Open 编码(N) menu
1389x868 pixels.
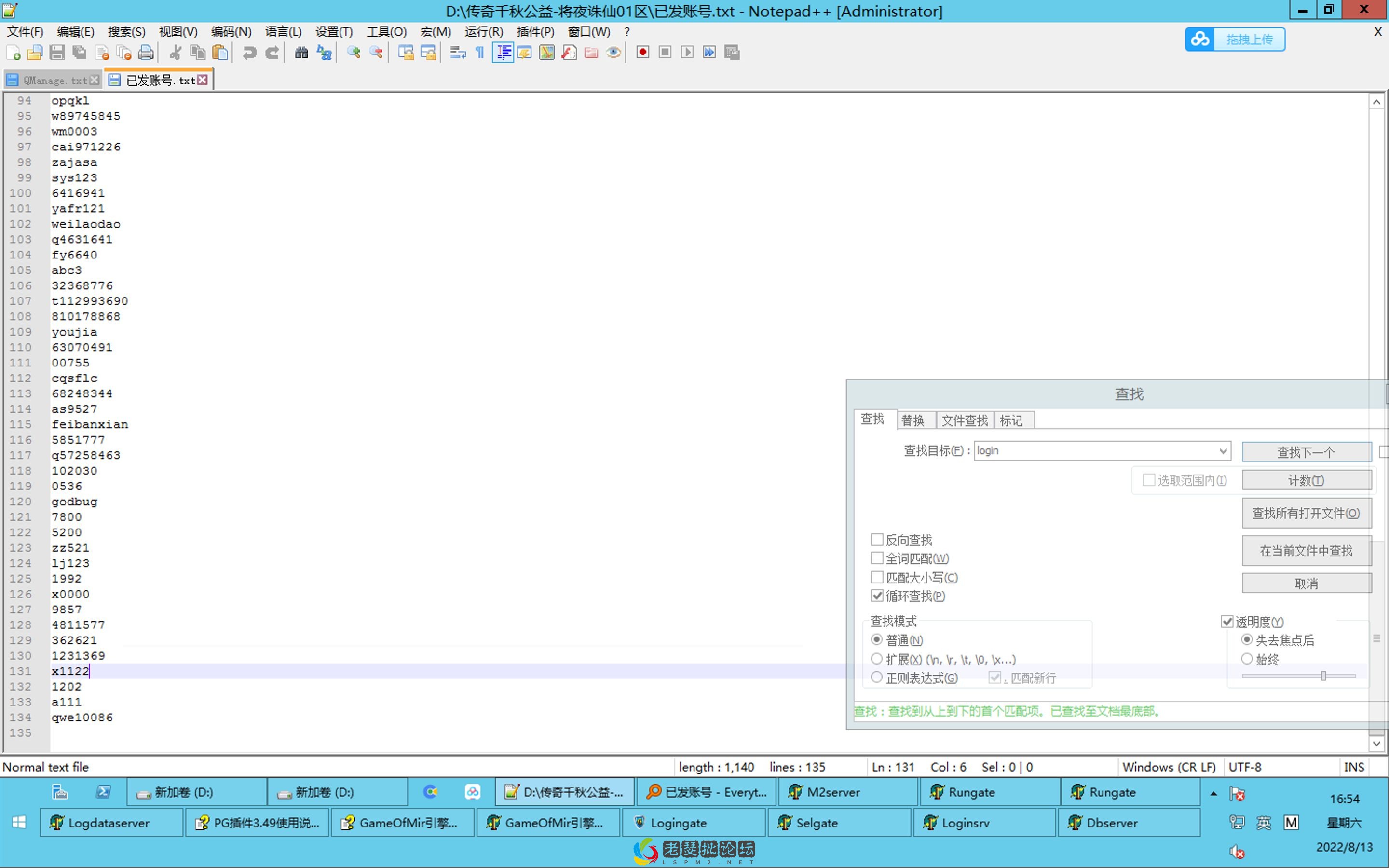pos(231,32)
